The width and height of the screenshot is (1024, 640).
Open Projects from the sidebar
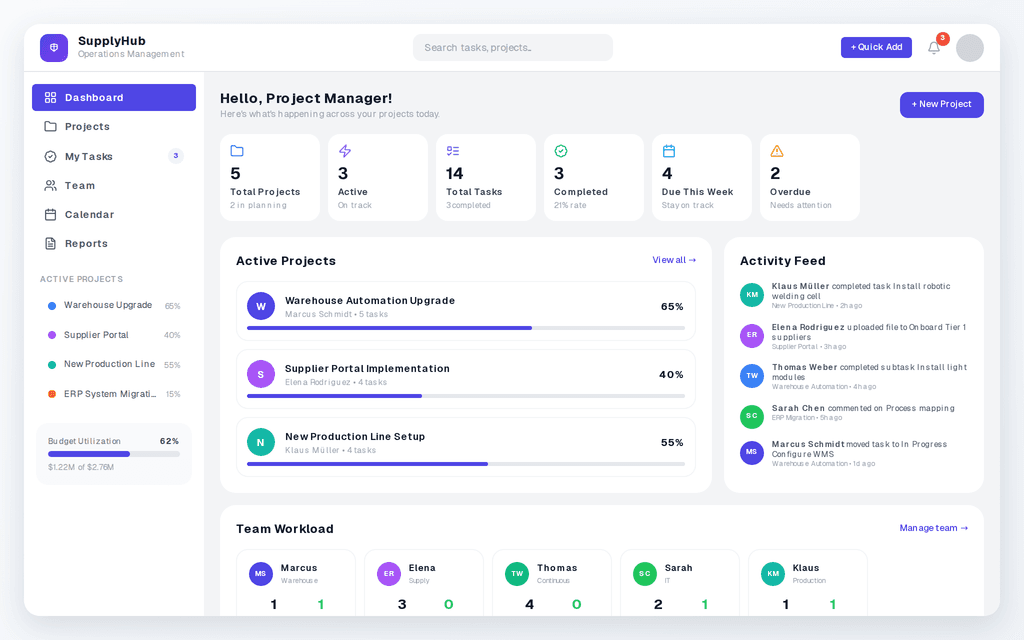[x=114, y=126]
